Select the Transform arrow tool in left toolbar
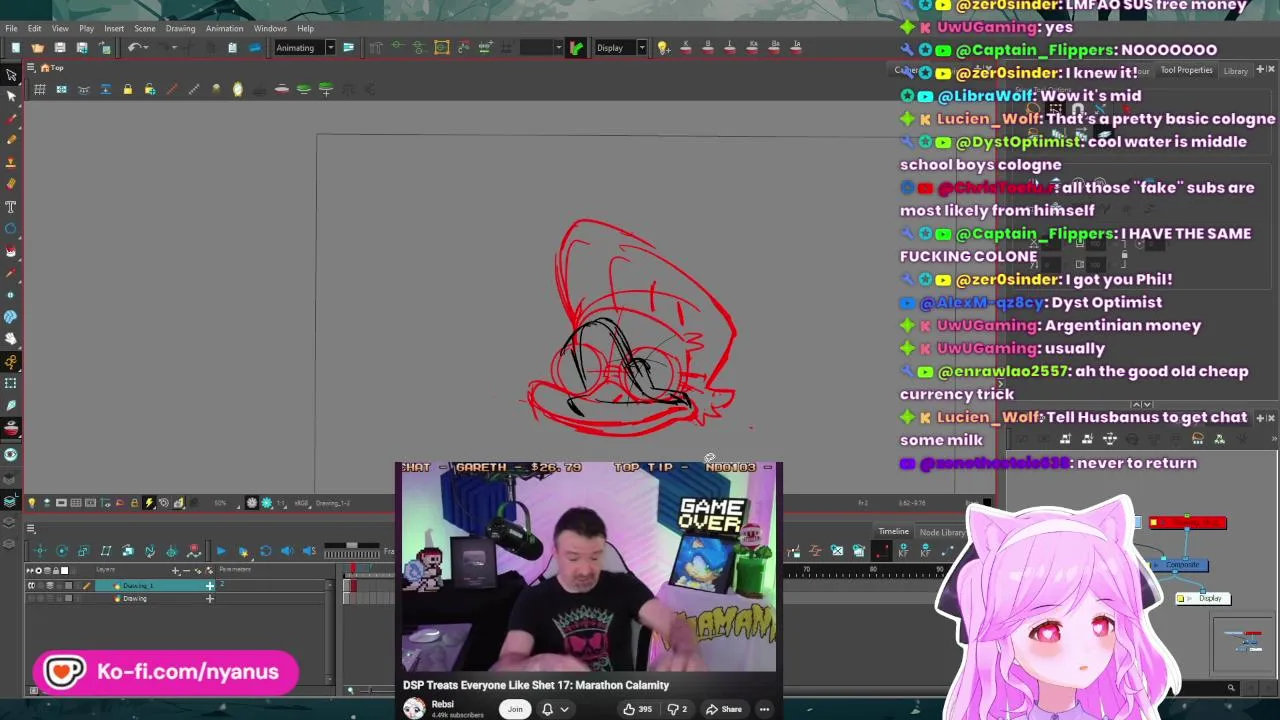Screen dimensions: 1280x720 click(x=11, y=75)
